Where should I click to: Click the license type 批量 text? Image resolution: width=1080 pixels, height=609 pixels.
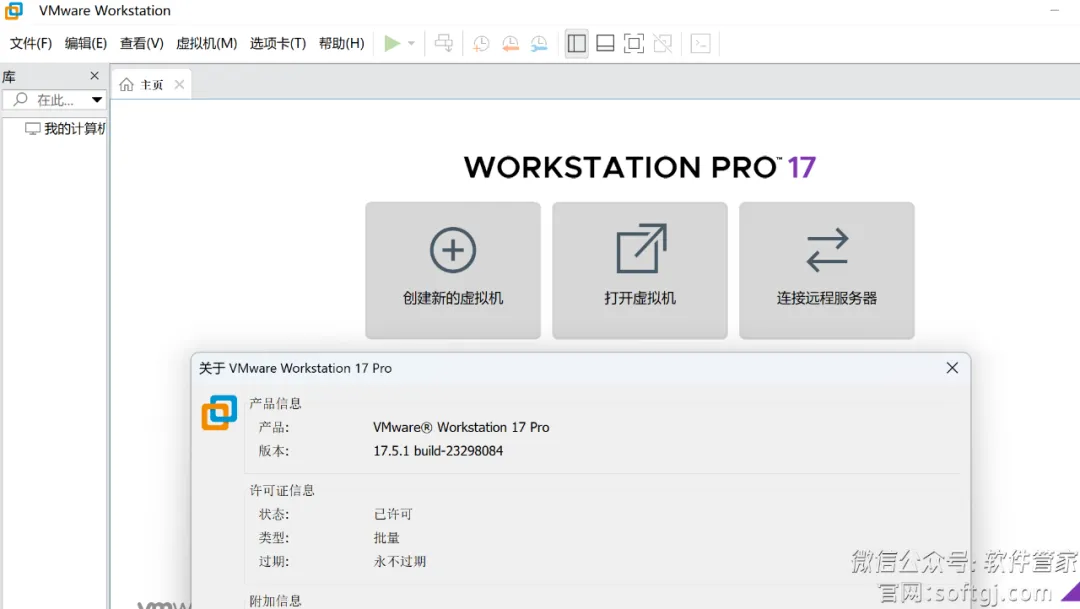click(x=386, y=537)
